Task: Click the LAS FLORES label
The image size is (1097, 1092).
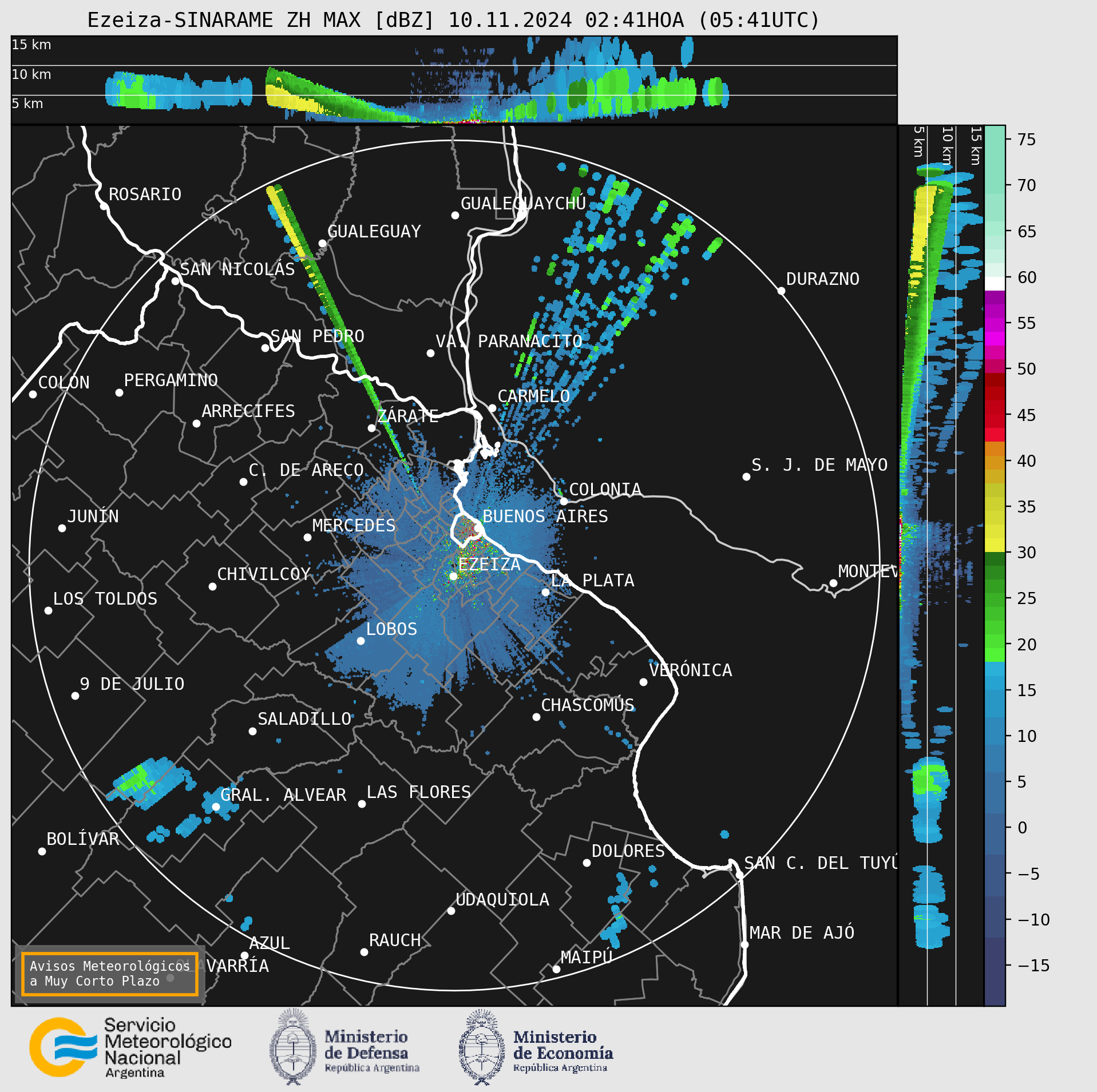Action: pos(418,792)
